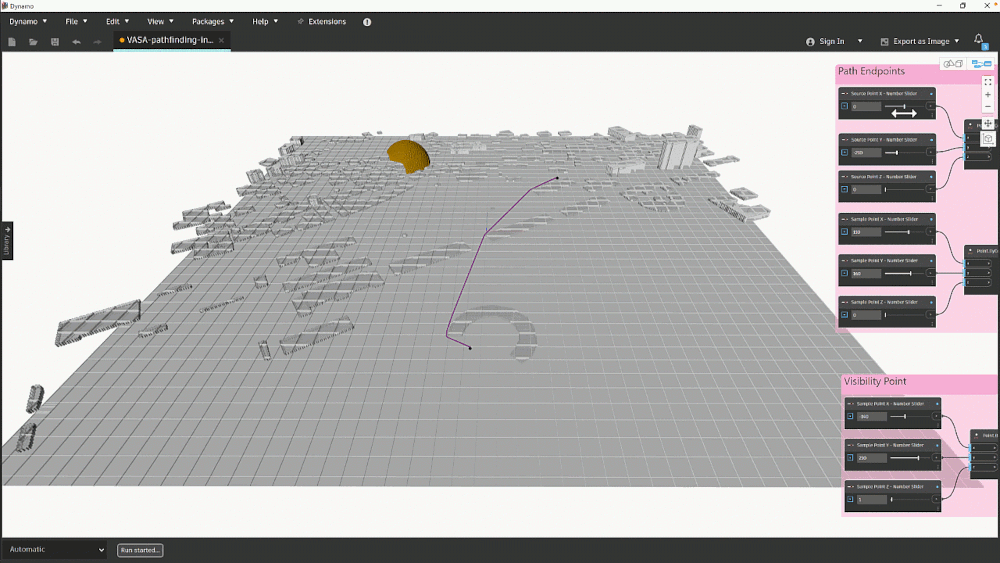Switch to the 3D background preview view
The height and width of the screenshot is (563, 1000).
tap(952, 64)
